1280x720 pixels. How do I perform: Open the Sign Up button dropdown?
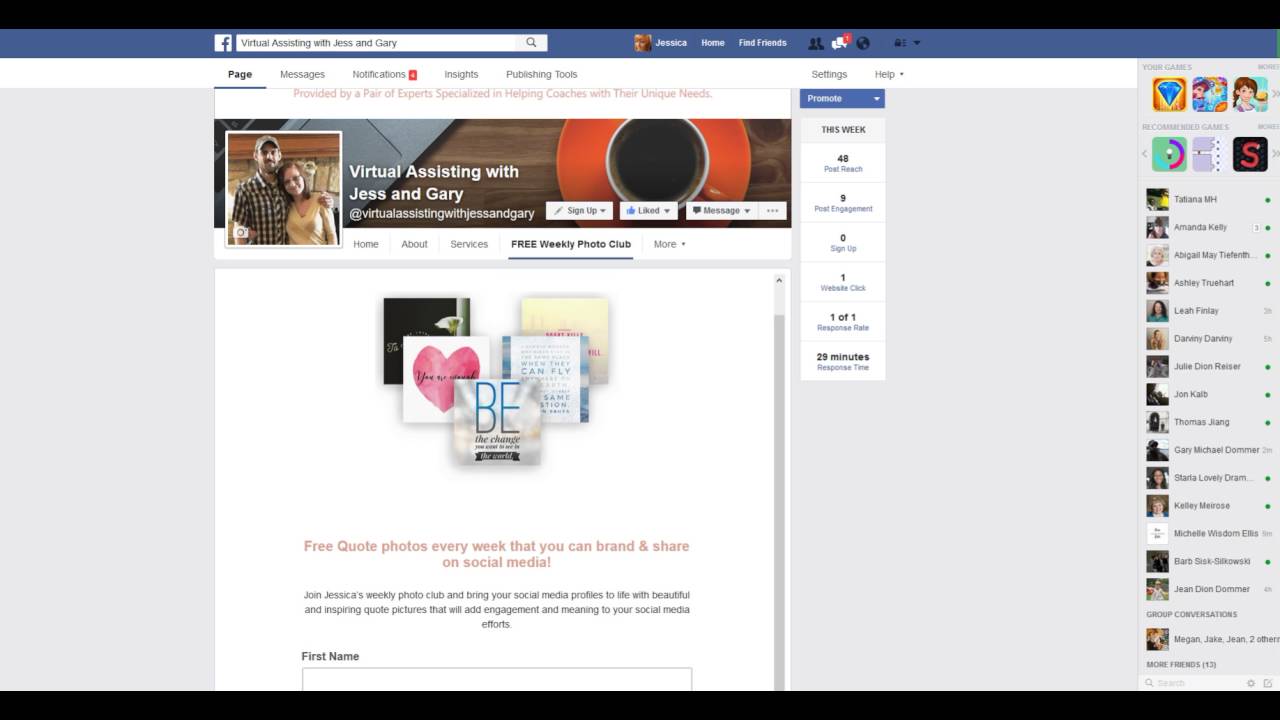[579, 210]
